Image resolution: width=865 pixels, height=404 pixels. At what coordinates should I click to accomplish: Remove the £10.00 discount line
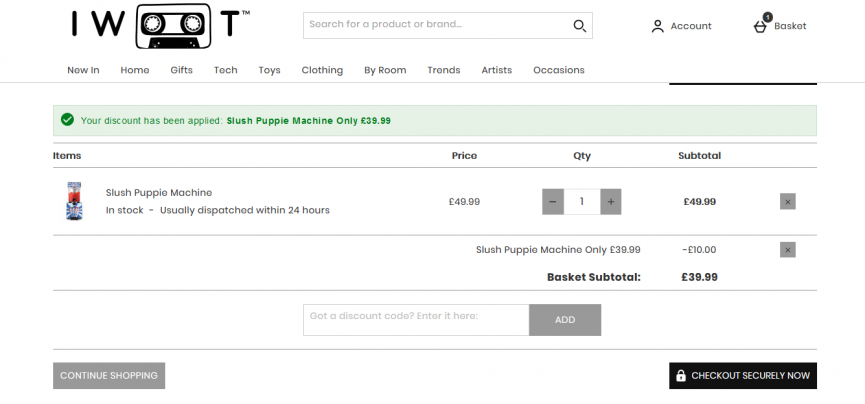click(x=787, y=250)
